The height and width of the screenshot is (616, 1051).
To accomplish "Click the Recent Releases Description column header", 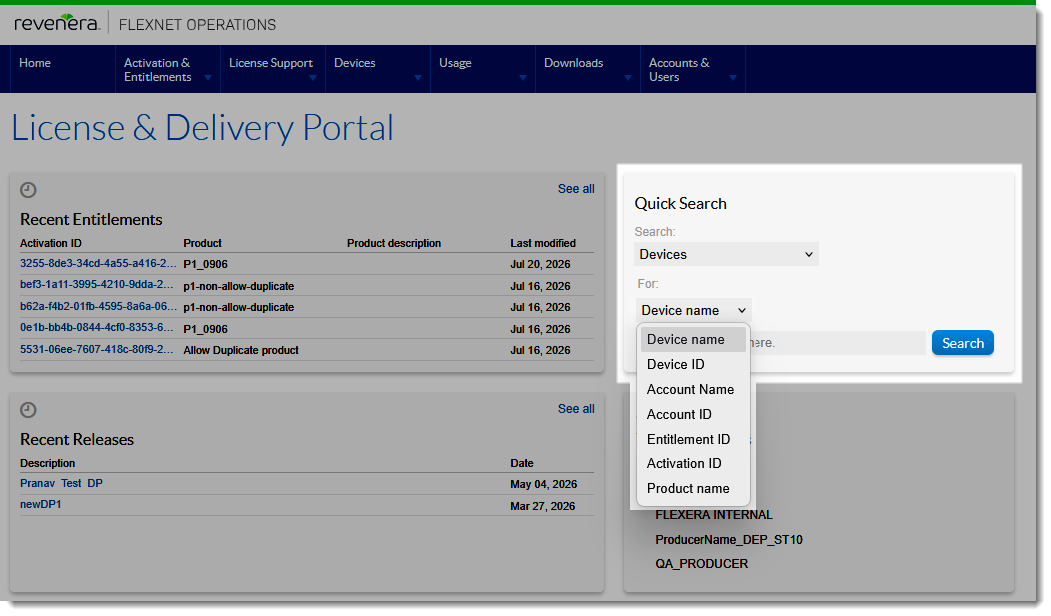I will (48, 463).
